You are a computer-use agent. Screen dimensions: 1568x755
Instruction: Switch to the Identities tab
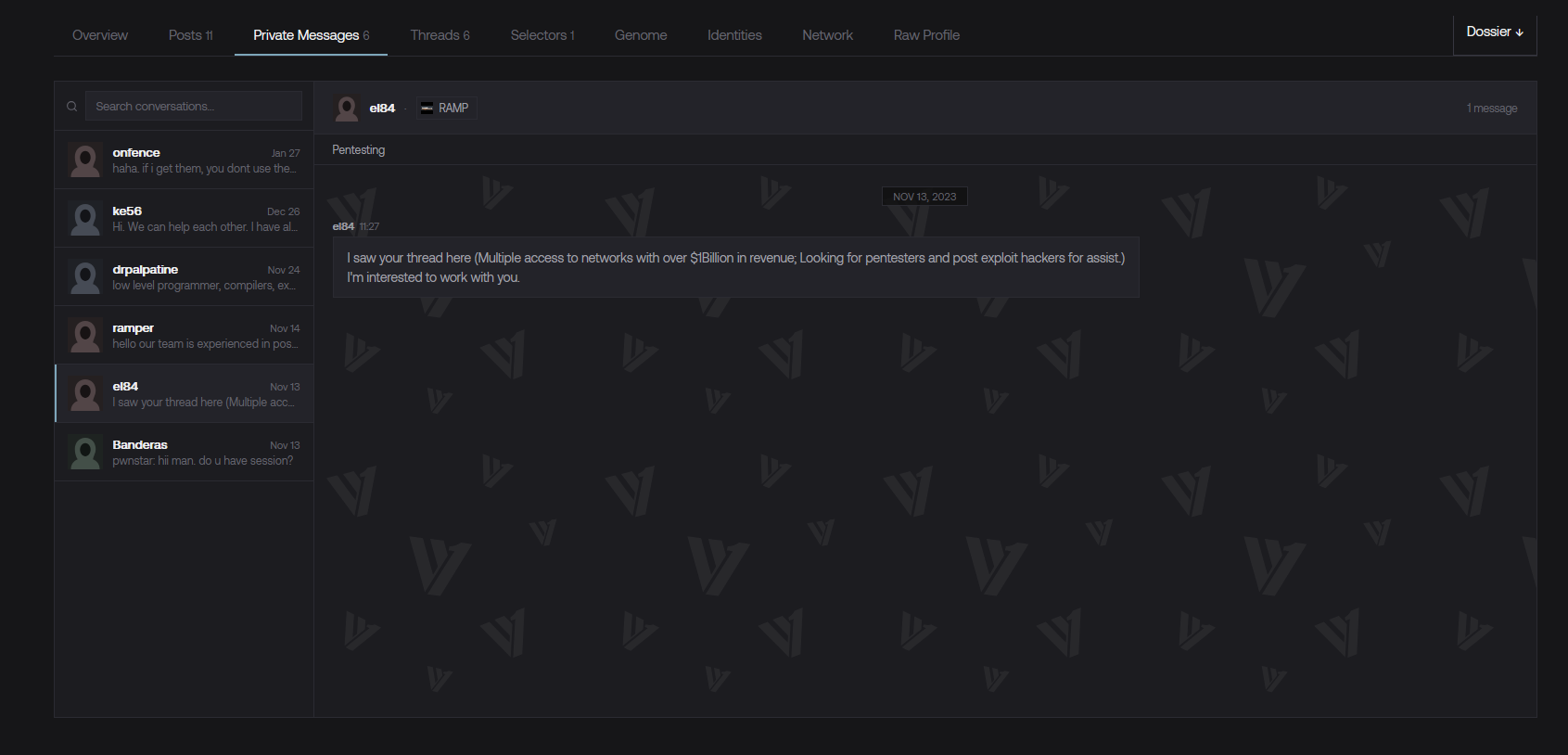pyautogui.click(x=734, y=35)
